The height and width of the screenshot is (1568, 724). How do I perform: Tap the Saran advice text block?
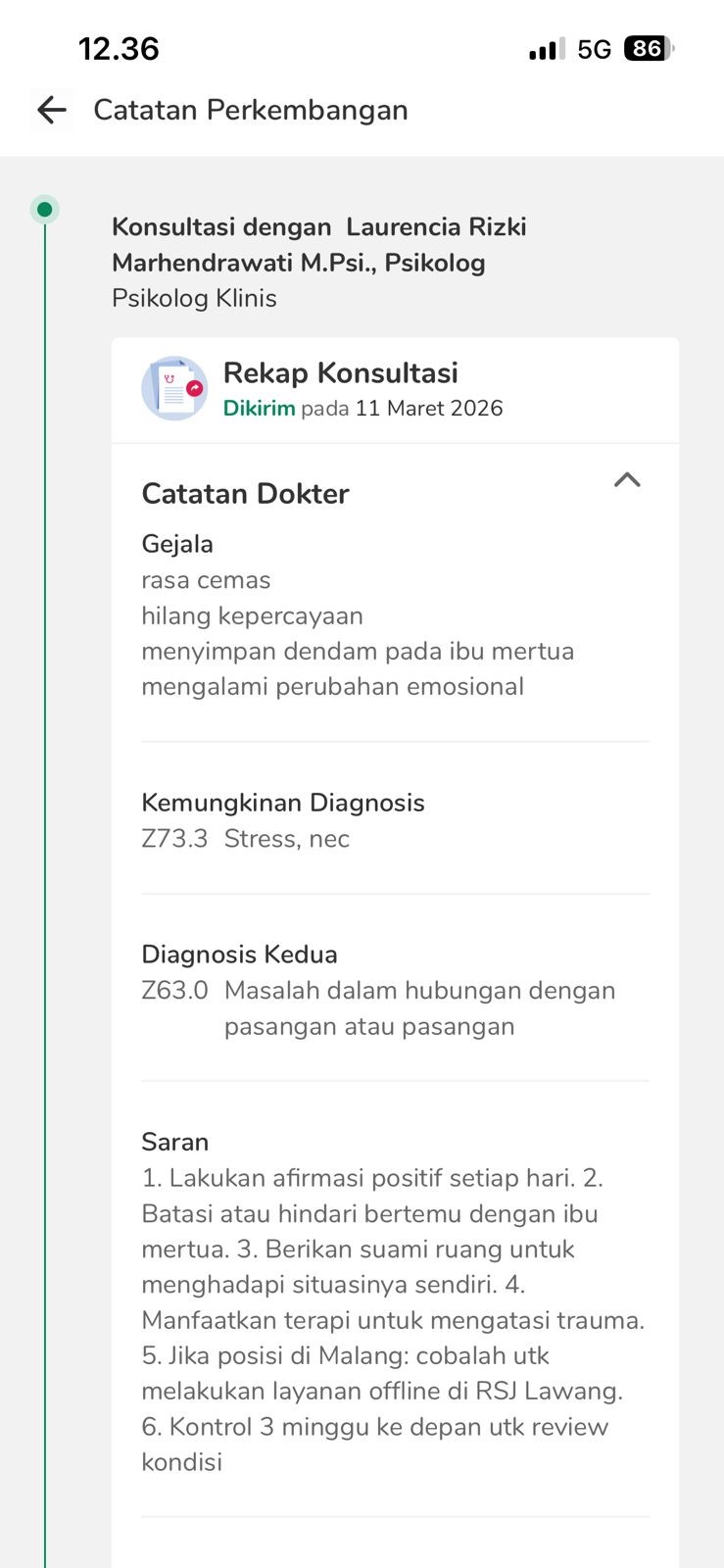click(392, 1319)
